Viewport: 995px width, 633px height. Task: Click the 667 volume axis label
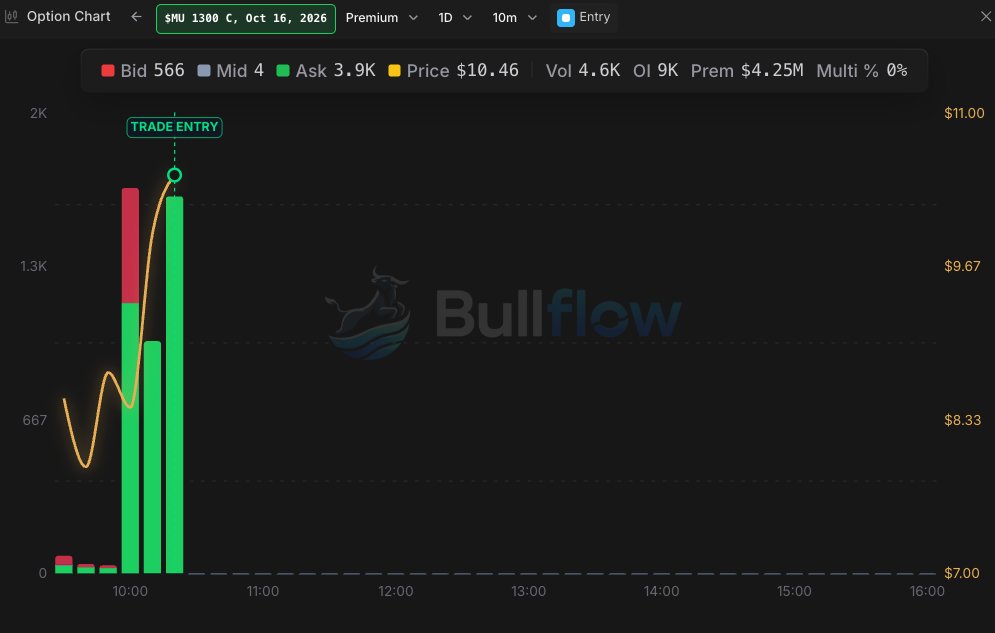tap(34, 420)
